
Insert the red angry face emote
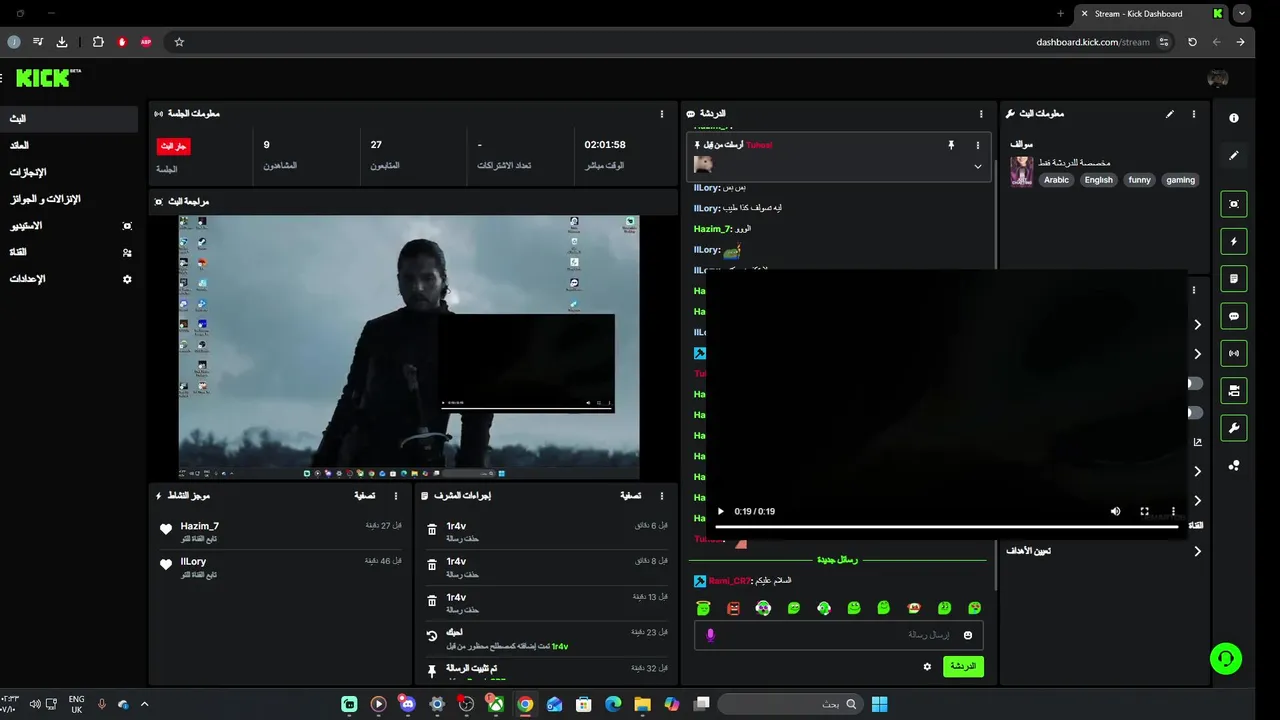[733, 608]
